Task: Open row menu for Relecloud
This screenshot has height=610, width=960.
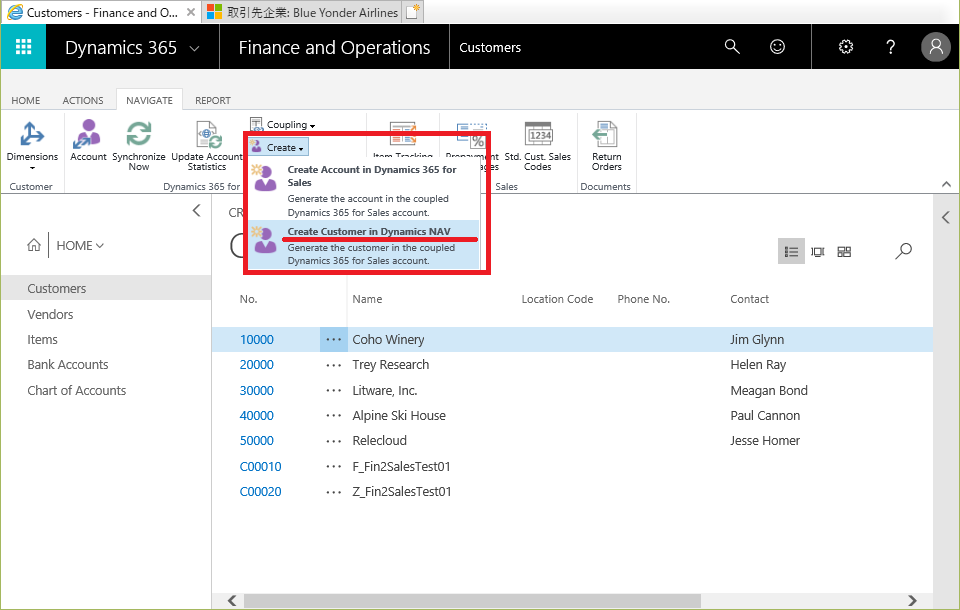Action: click(333, 441)
